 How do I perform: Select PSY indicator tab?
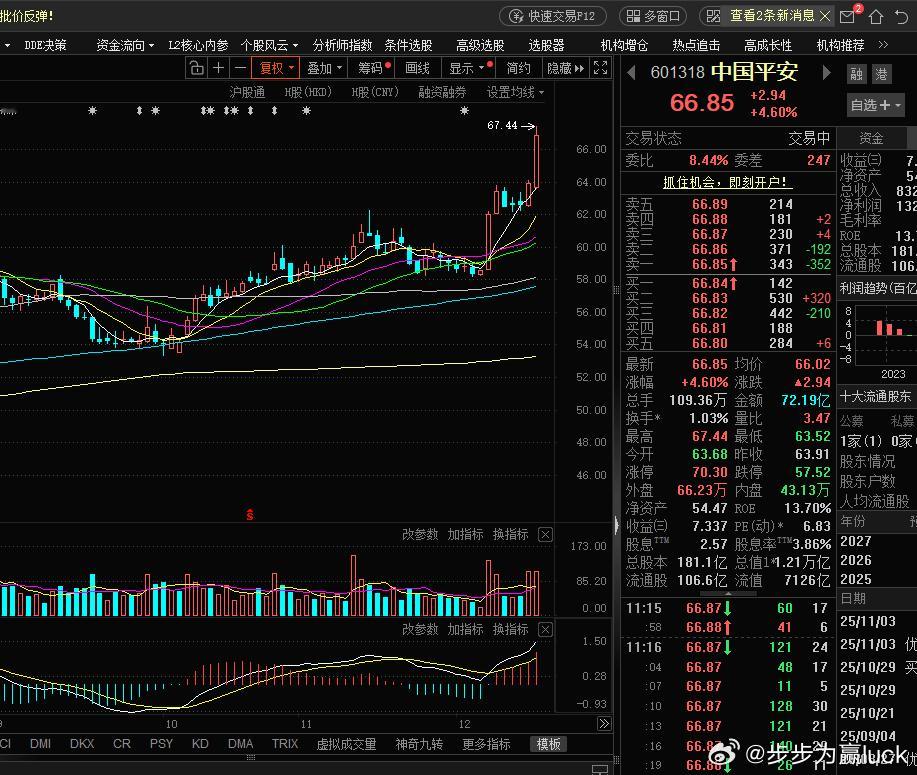click(161, 743)
